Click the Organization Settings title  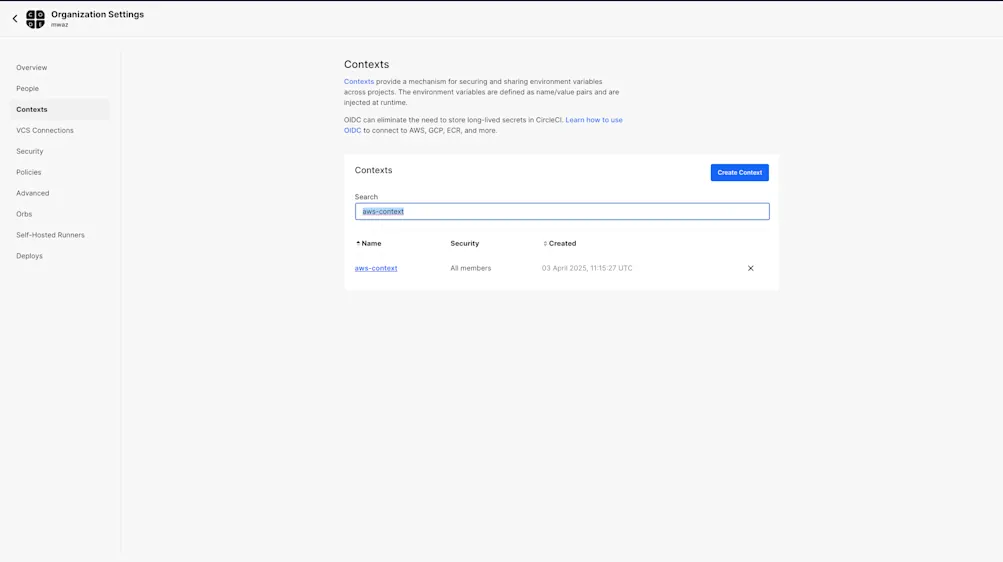[x=97, y=14]
